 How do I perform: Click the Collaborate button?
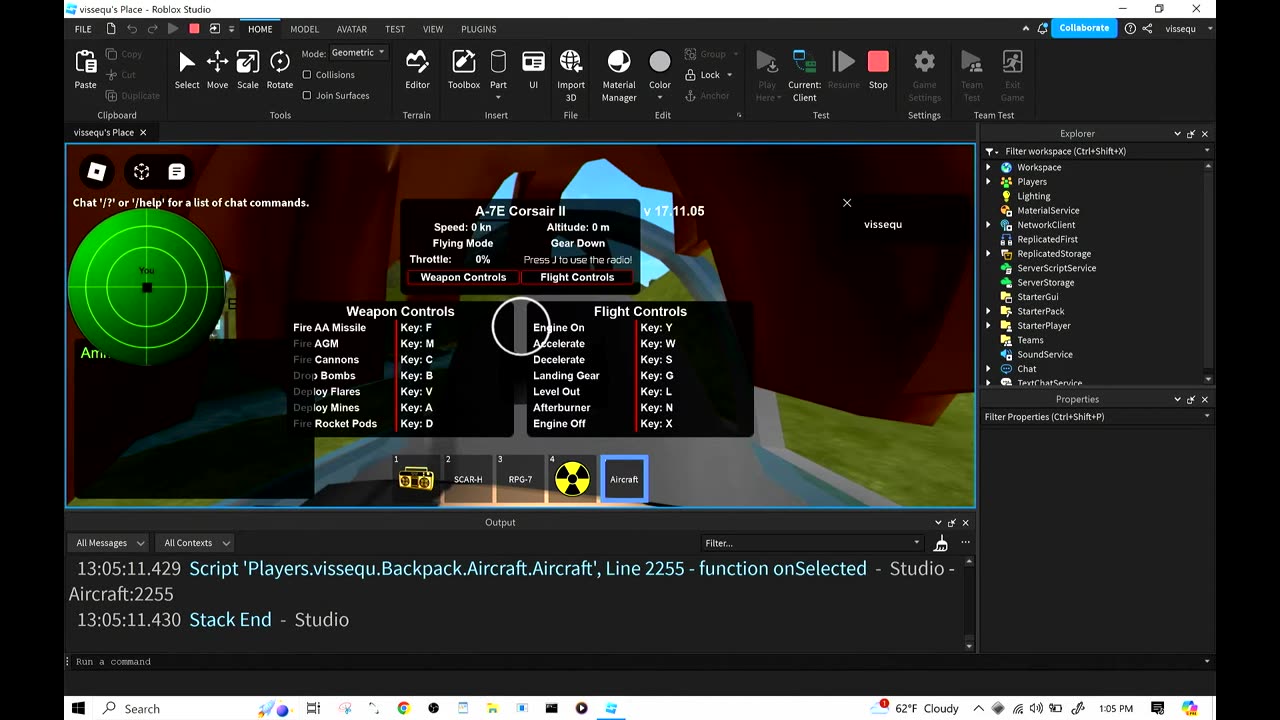1084,28
